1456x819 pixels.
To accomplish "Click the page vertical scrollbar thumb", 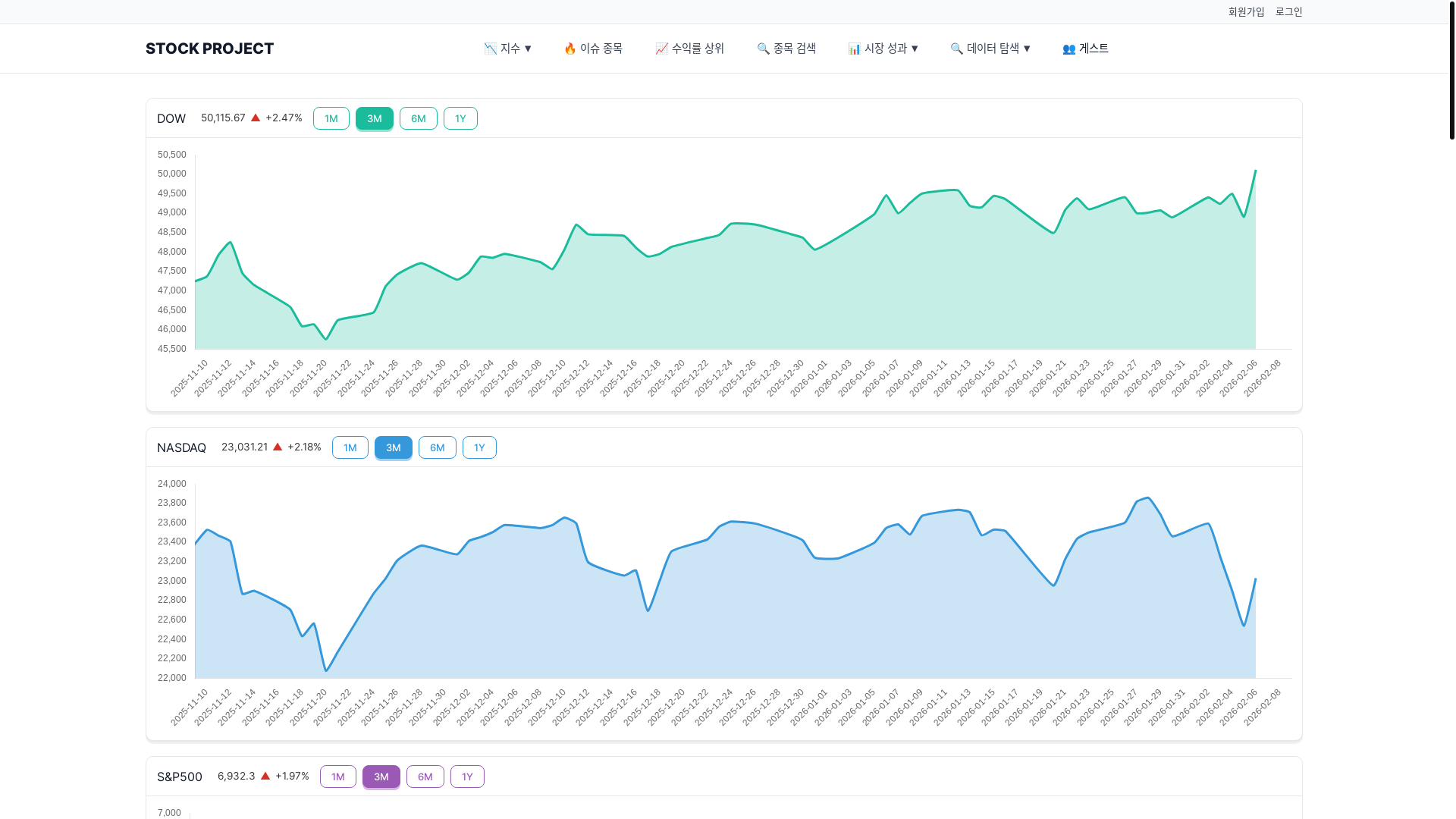I will point(1451,70).
